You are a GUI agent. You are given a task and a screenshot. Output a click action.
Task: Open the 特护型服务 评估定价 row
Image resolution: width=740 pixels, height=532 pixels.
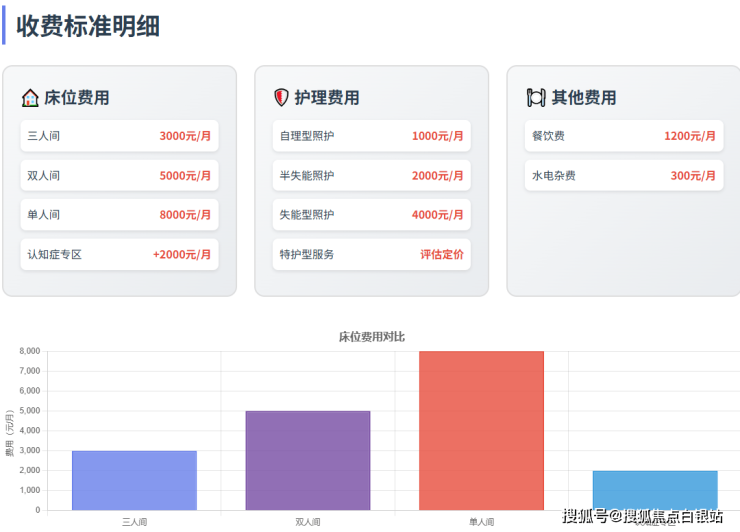click(x=371, y=255)
